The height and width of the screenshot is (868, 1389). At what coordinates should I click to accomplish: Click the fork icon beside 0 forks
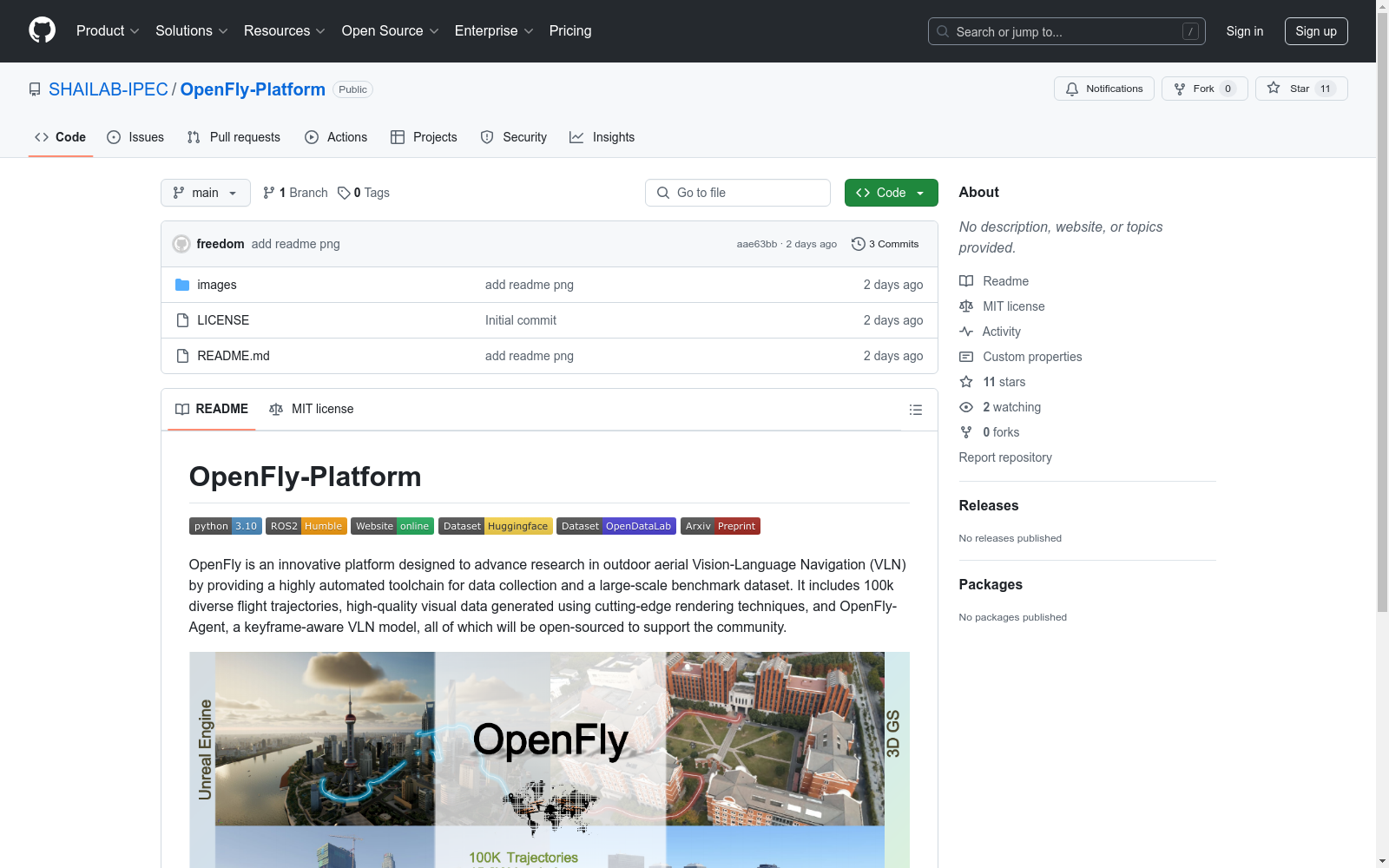click(x=966, y=432)
